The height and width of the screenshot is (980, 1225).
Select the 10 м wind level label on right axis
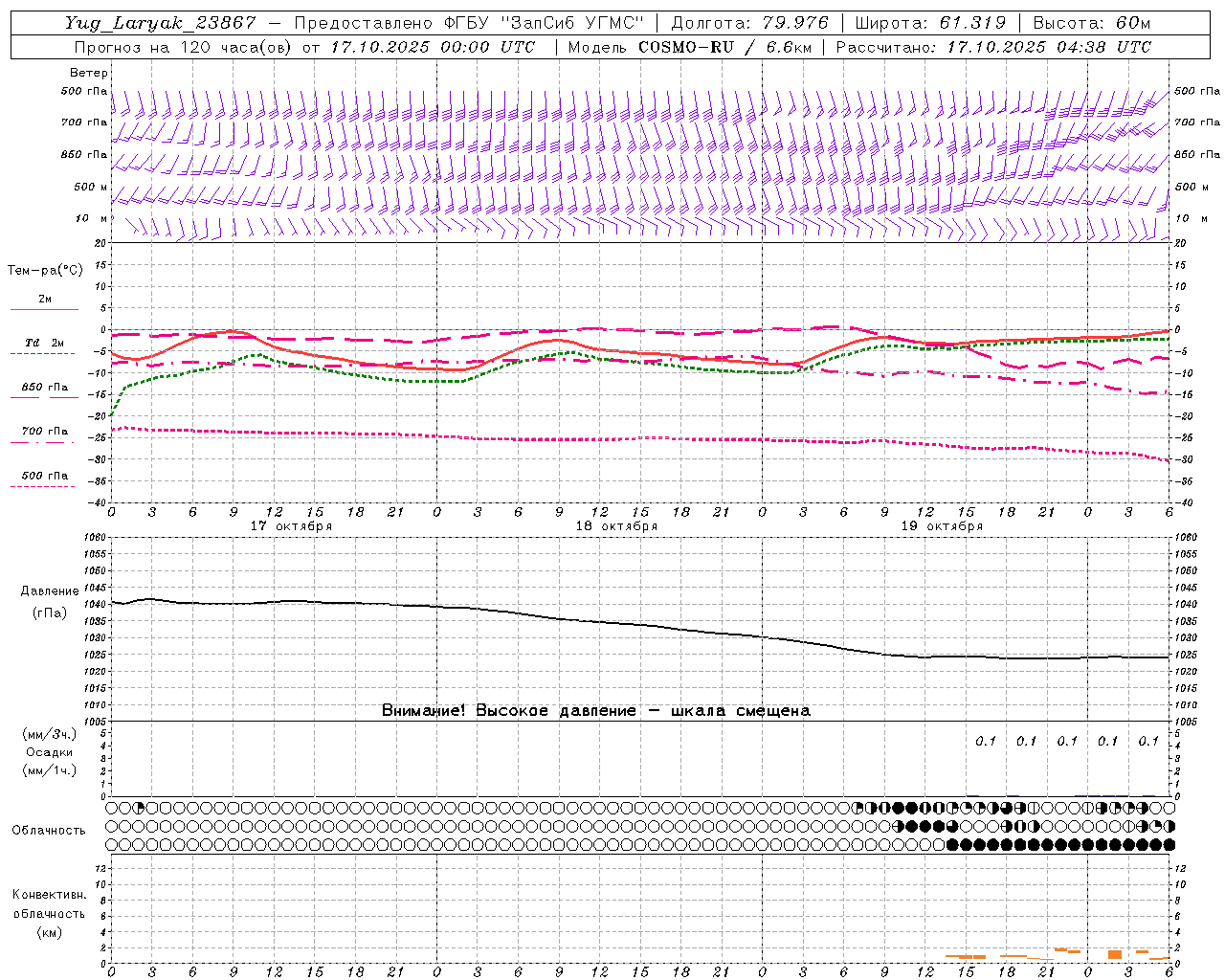tap(1191, 218)
